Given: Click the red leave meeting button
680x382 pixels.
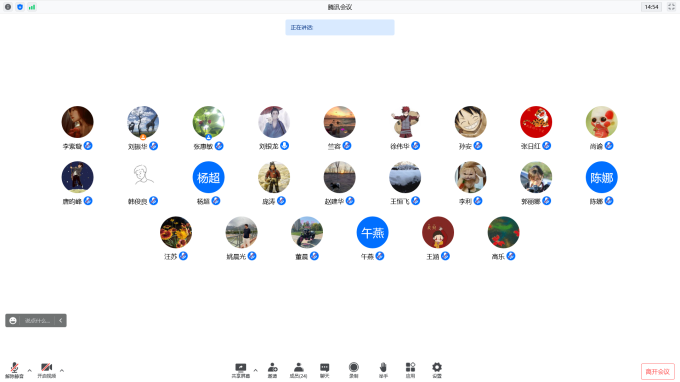Looking at the screenshot, I should pyautogui.click(x=658, y=372).
